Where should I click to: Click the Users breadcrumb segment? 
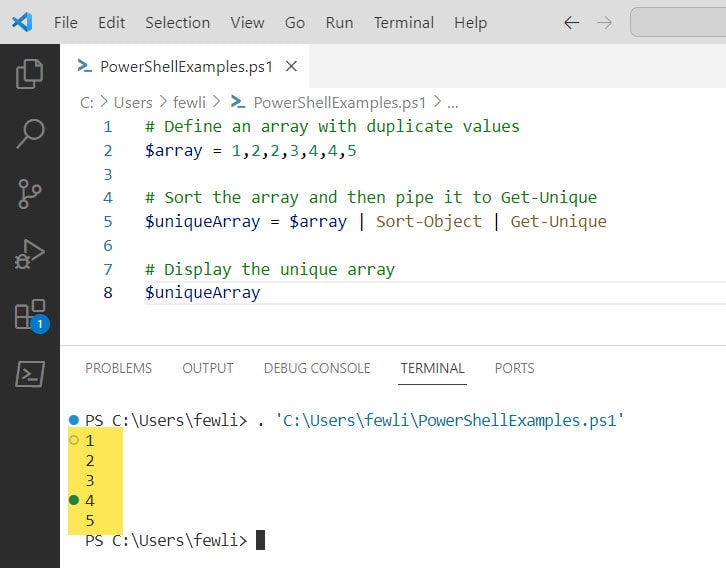click(x=133, y=102)
